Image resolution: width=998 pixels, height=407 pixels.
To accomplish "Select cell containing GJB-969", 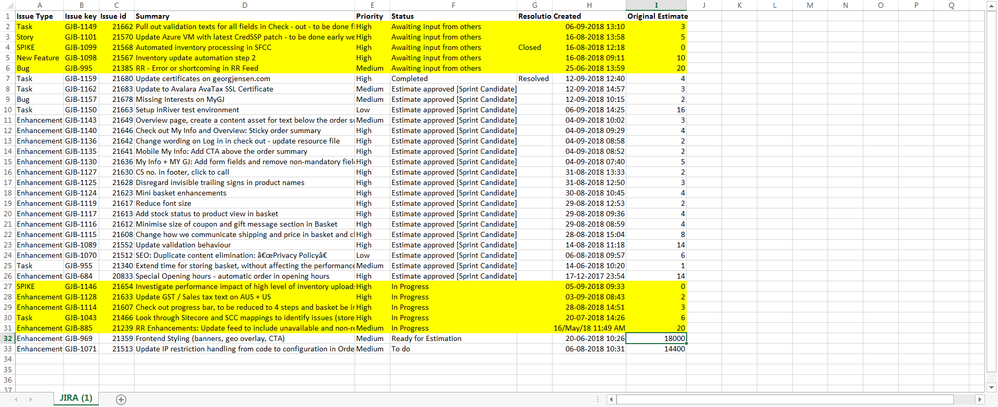I will tap(81, 339).
